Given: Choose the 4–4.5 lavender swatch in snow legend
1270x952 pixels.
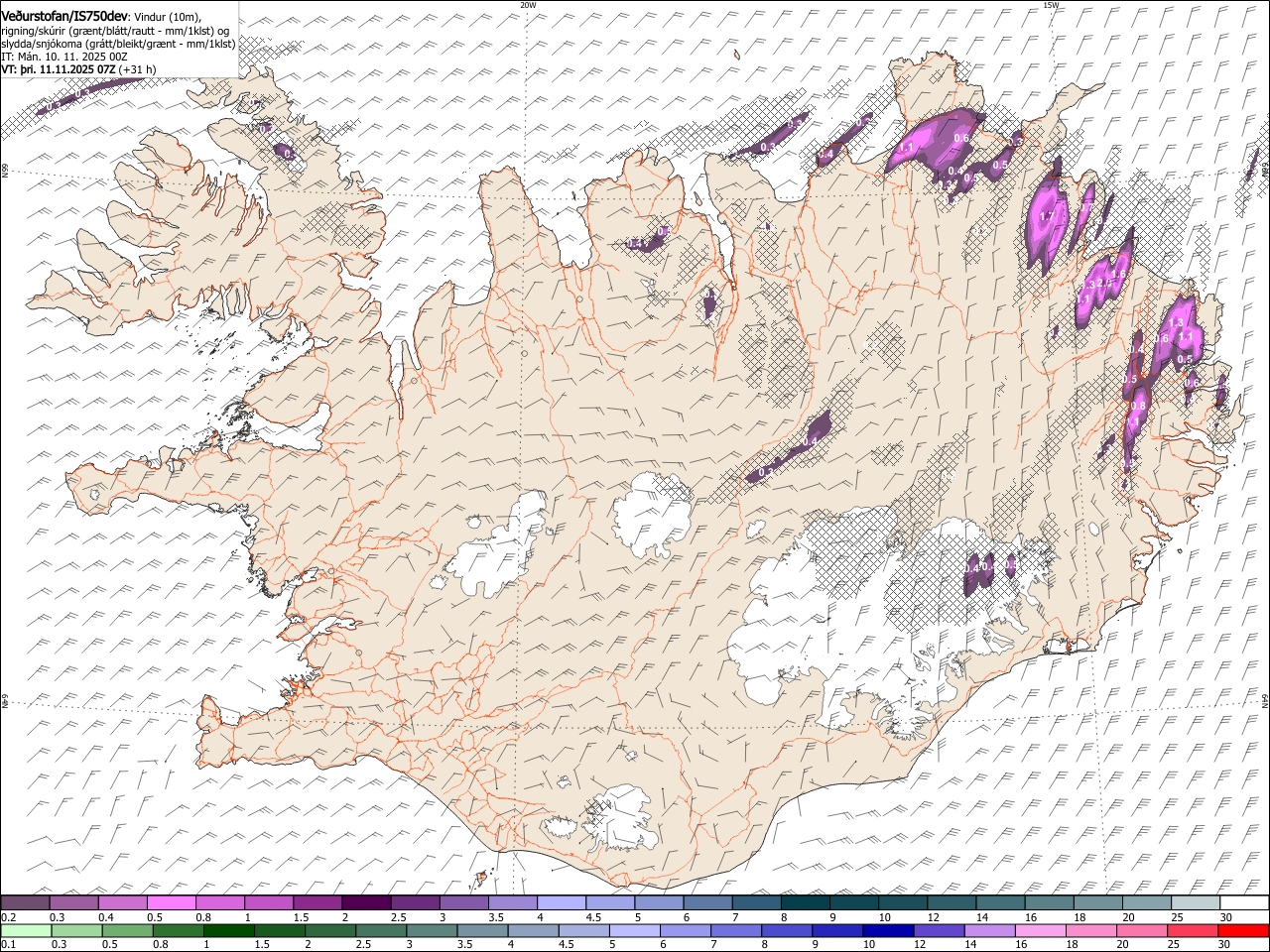Looking at the screenshot, I should [x=562, y=903].
